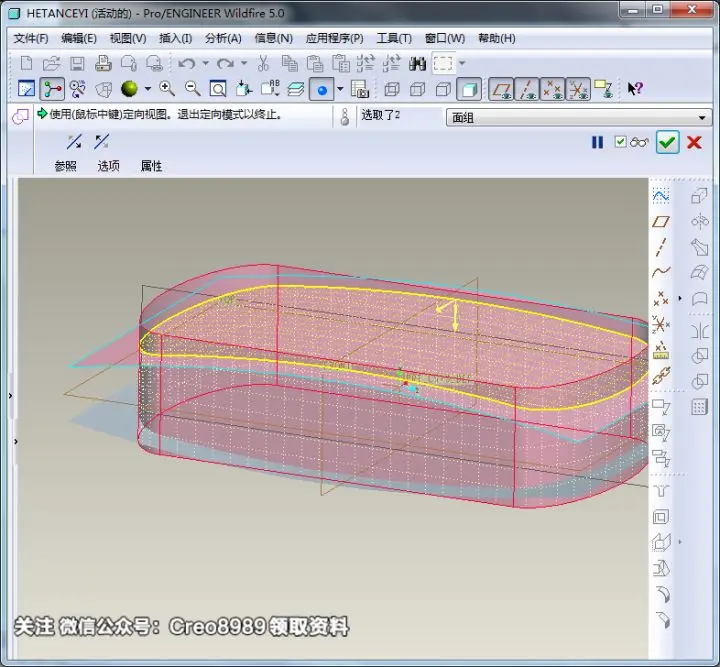Viewport: 720px width, 667px height.
Task: Toggle the preview checkbox near glasses icon
Action: click(620, 142)
